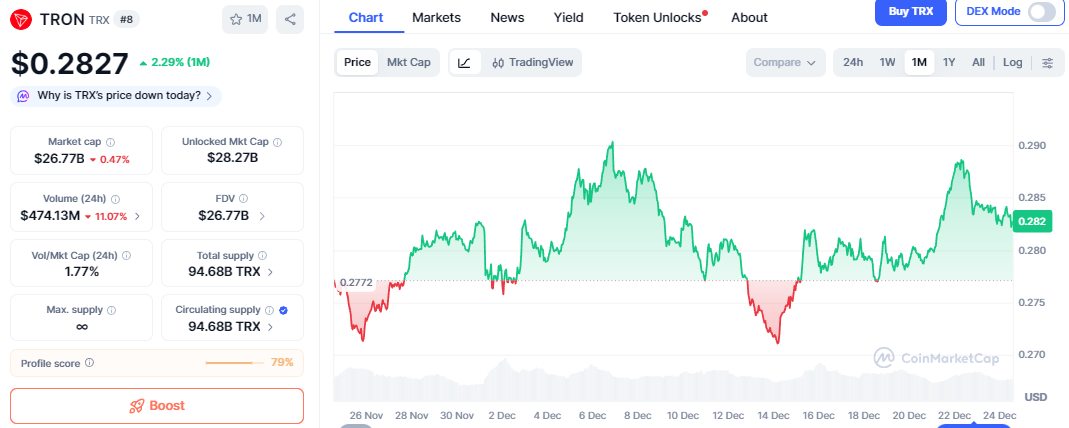This screenshot has width=1069, height=428.
Task: Open the Markets tab
Action: point(436,17)
